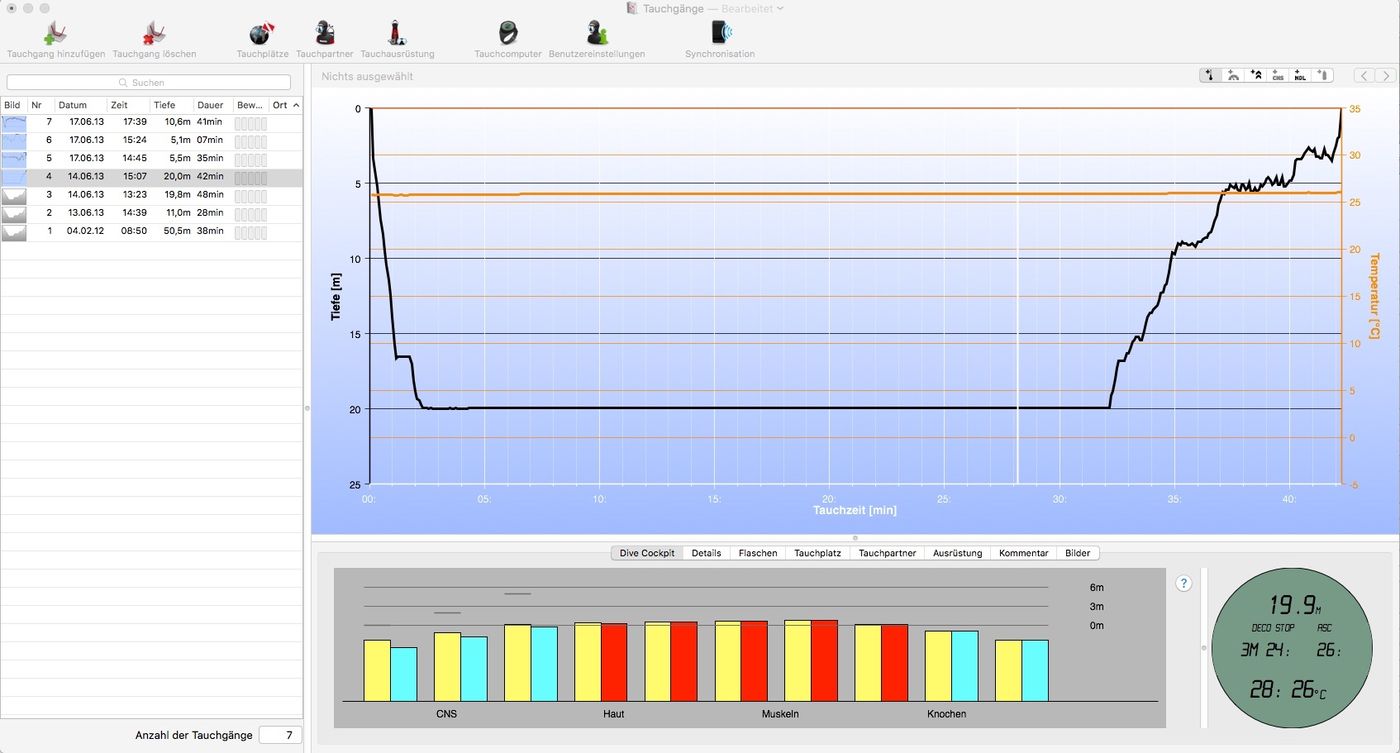Viewport: 1400px width, 753px height.
Task: Open the Tauchplätze manager
Action: [x=262, y=34]
